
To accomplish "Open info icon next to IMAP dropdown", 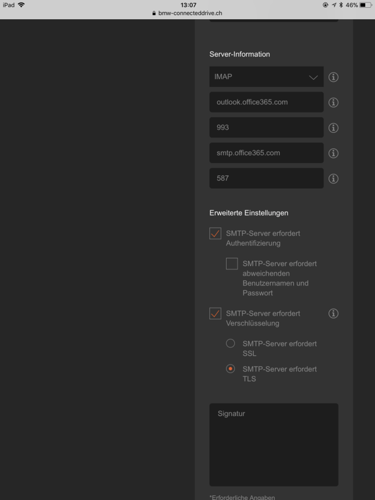I will (333, 77).
